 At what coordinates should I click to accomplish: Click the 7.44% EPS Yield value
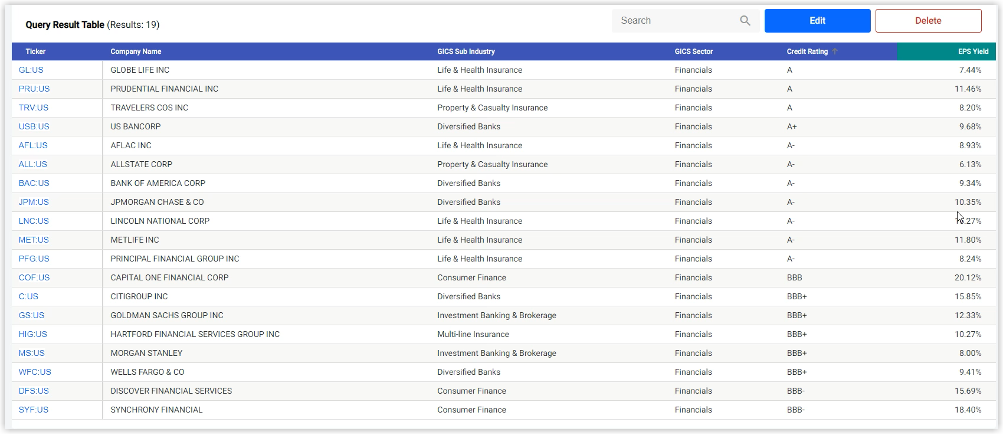[970, 70]
